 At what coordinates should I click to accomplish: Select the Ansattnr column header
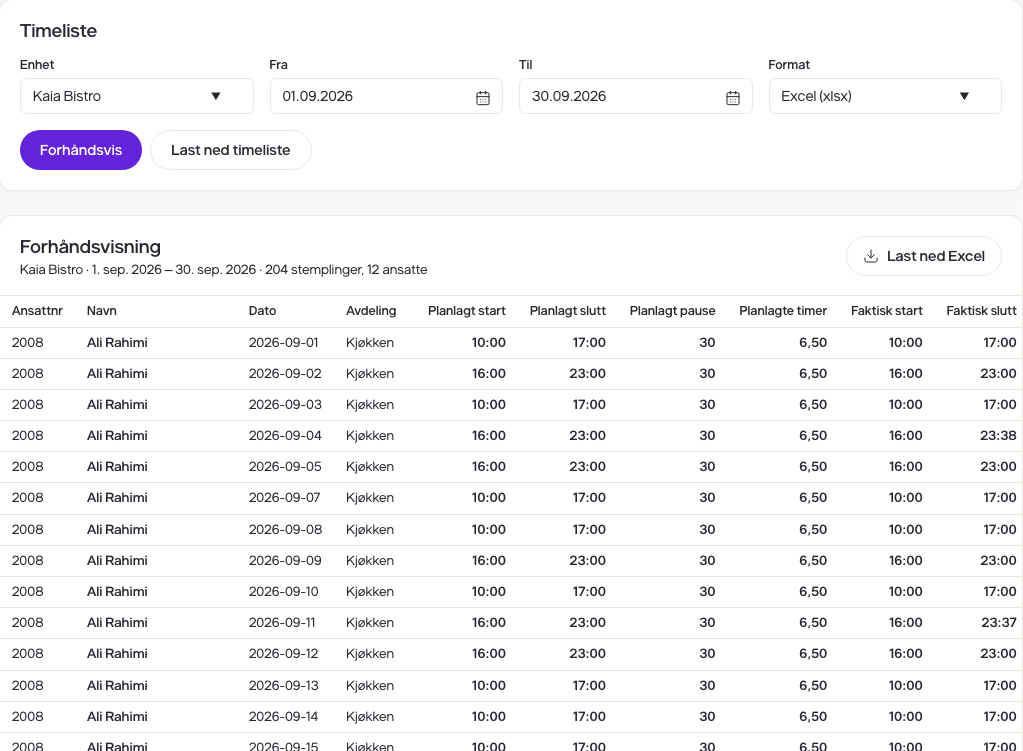click(x=37, y=311)
